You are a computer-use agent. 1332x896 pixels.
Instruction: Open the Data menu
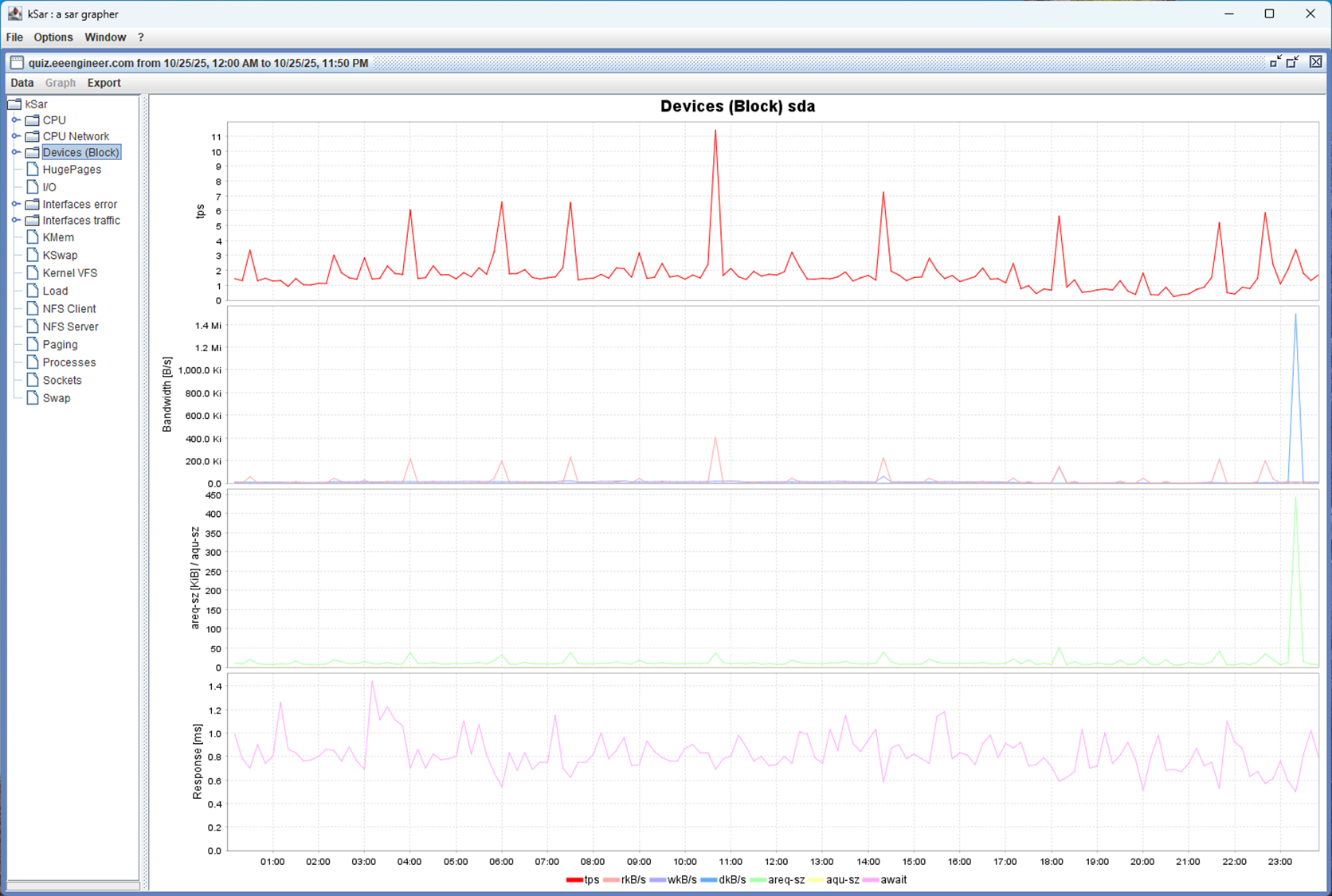pyautogui.click(x=22, y=82)
